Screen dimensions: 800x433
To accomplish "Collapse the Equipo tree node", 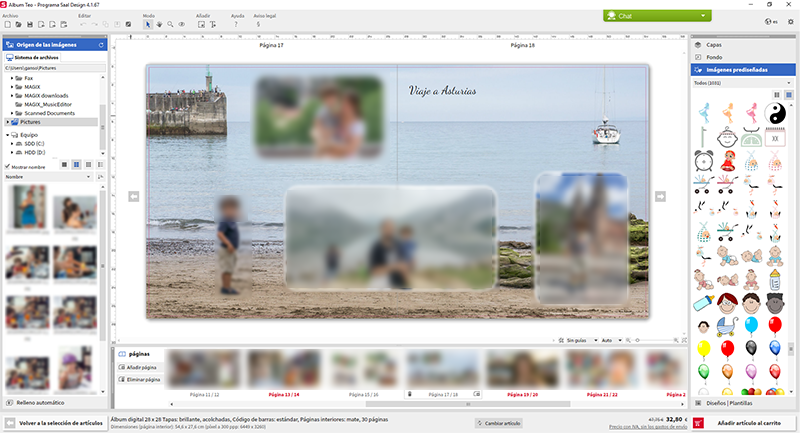I will pyautogui.click(x=8, y=135).
